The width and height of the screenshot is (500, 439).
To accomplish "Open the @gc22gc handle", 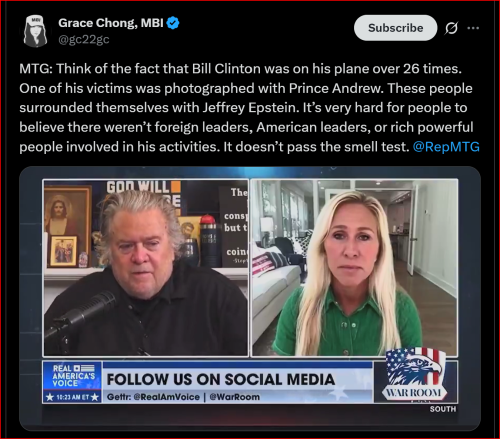I will (x=84, y=39).
